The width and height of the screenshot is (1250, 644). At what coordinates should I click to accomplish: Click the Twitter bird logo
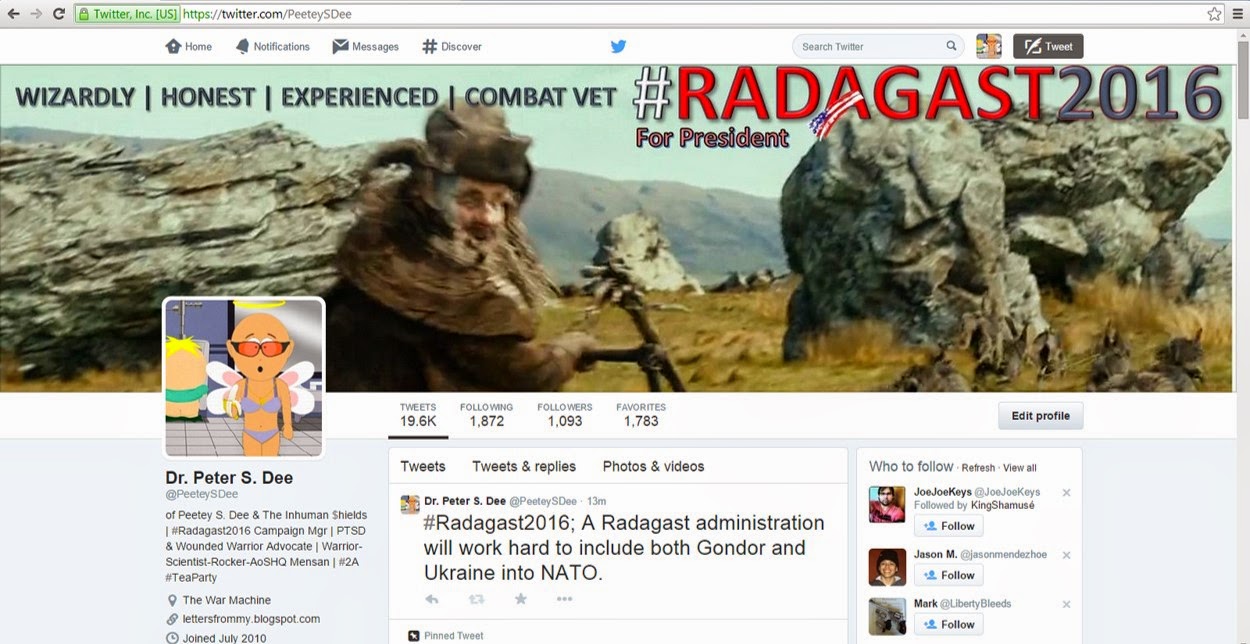[x=618, y=46]
